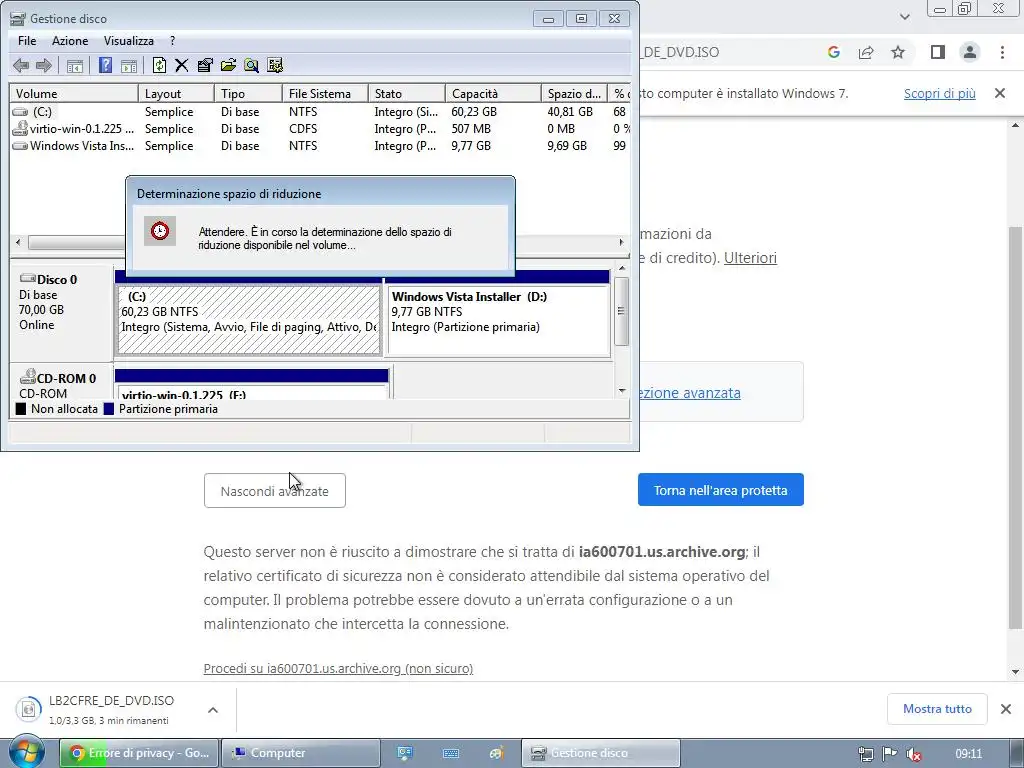
Task: Toggle Chrome side panel icon
Action: (938, 52)
